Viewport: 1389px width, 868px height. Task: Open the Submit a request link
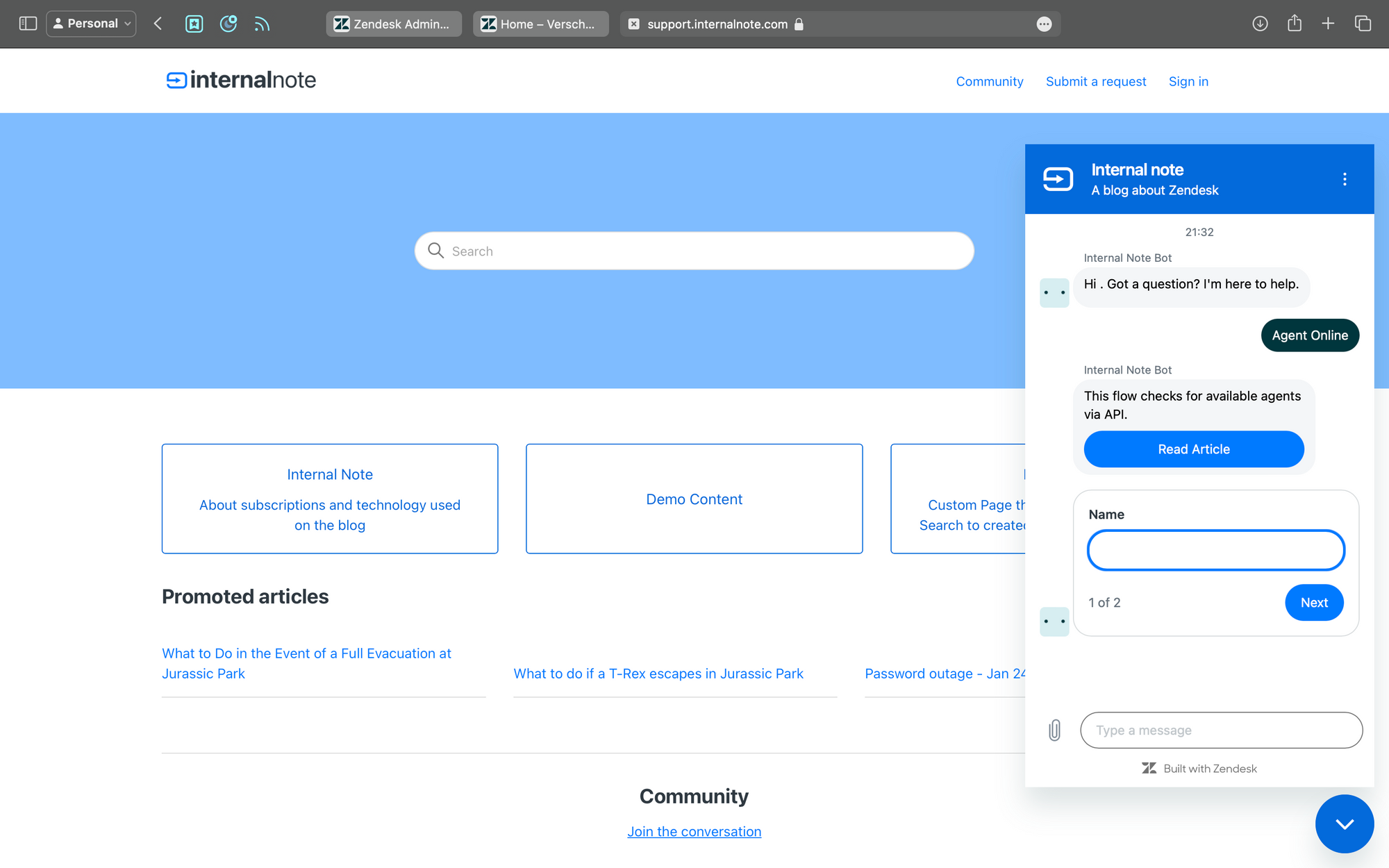pyautogui.click(x=1096, y=81)
